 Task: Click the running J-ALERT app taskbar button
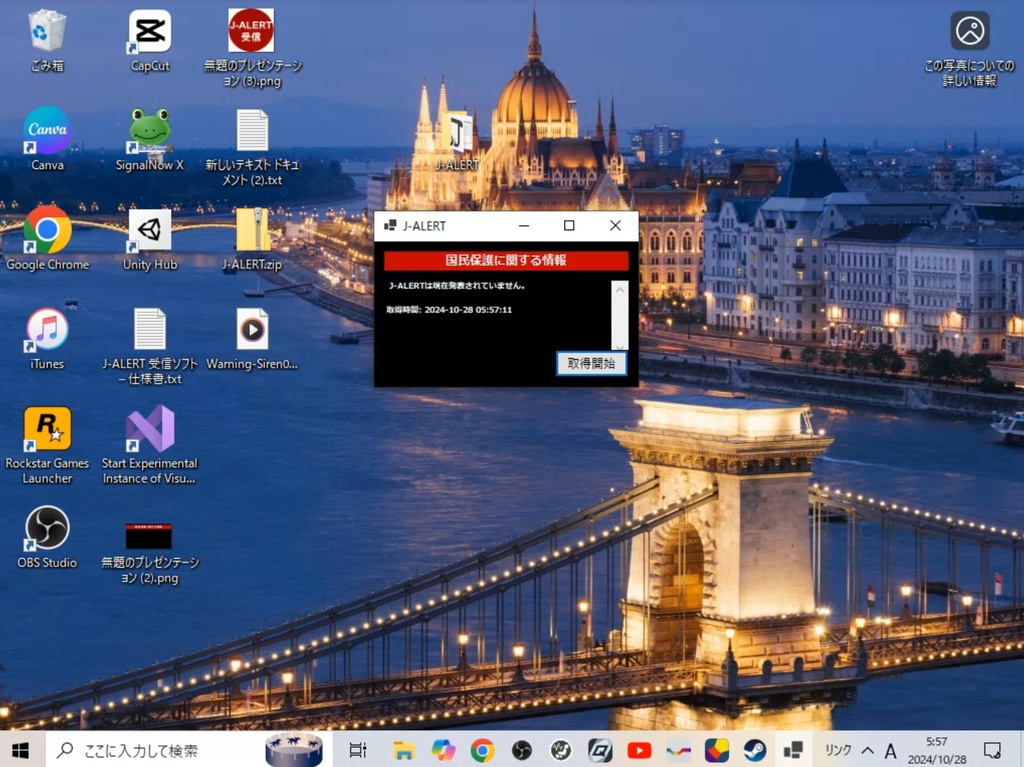click(793, 750)
